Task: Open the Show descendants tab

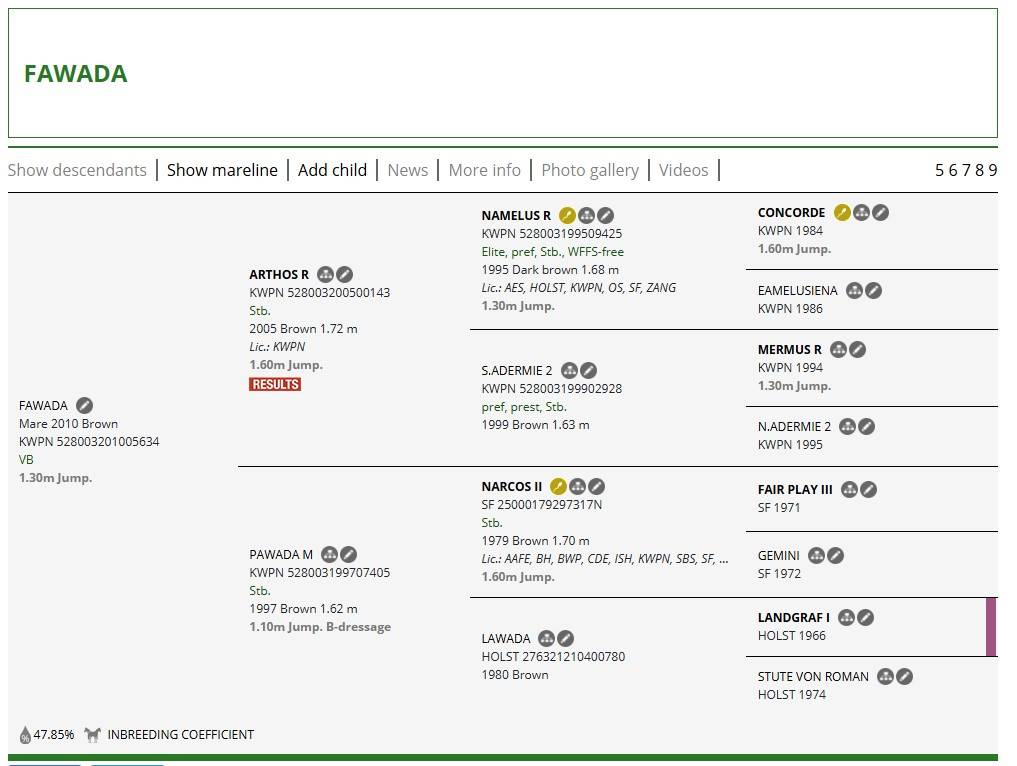Action: (x=77, y=170)
